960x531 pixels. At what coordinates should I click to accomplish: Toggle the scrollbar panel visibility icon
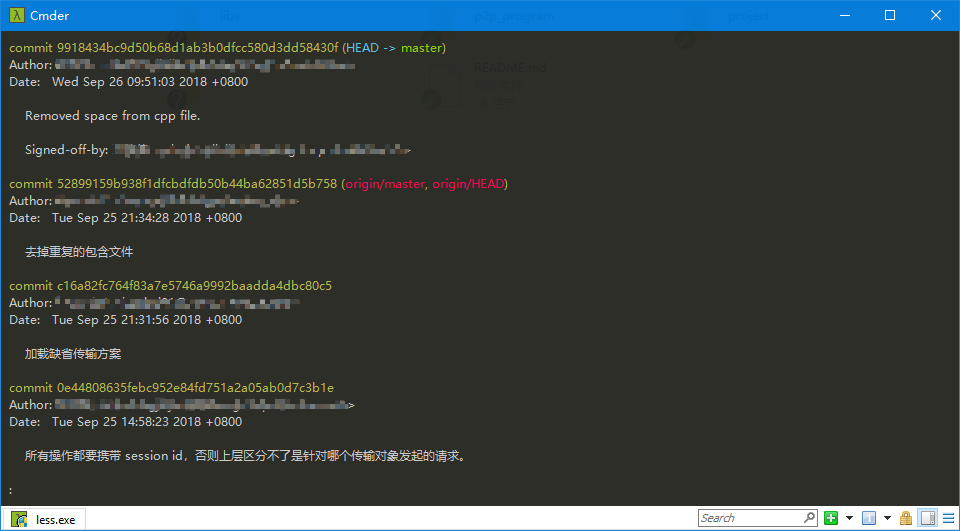pos(928,518)
